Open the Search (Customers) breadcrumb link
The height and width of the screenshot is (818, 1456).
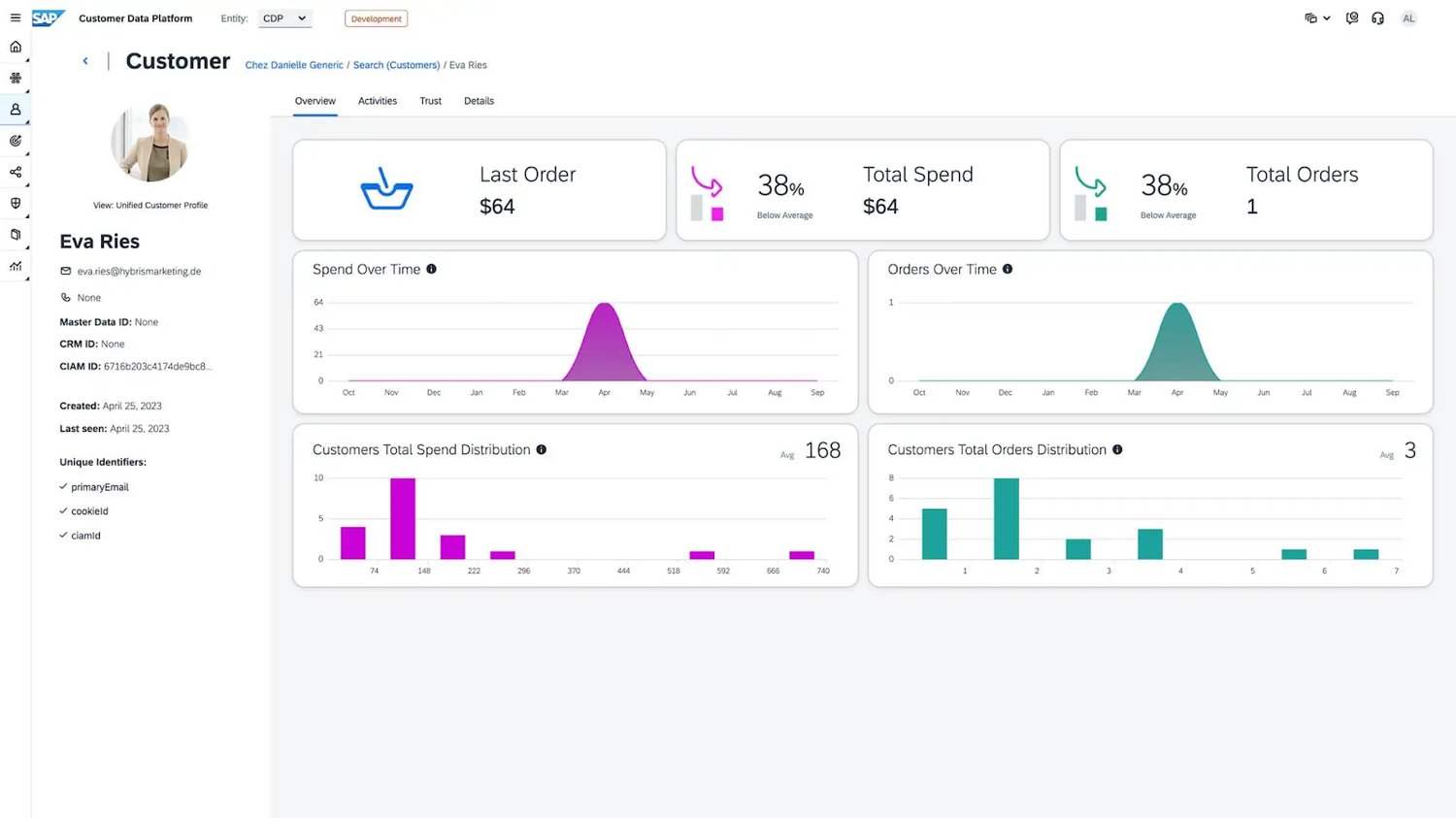pyautogui.click(x=396, y=65)
